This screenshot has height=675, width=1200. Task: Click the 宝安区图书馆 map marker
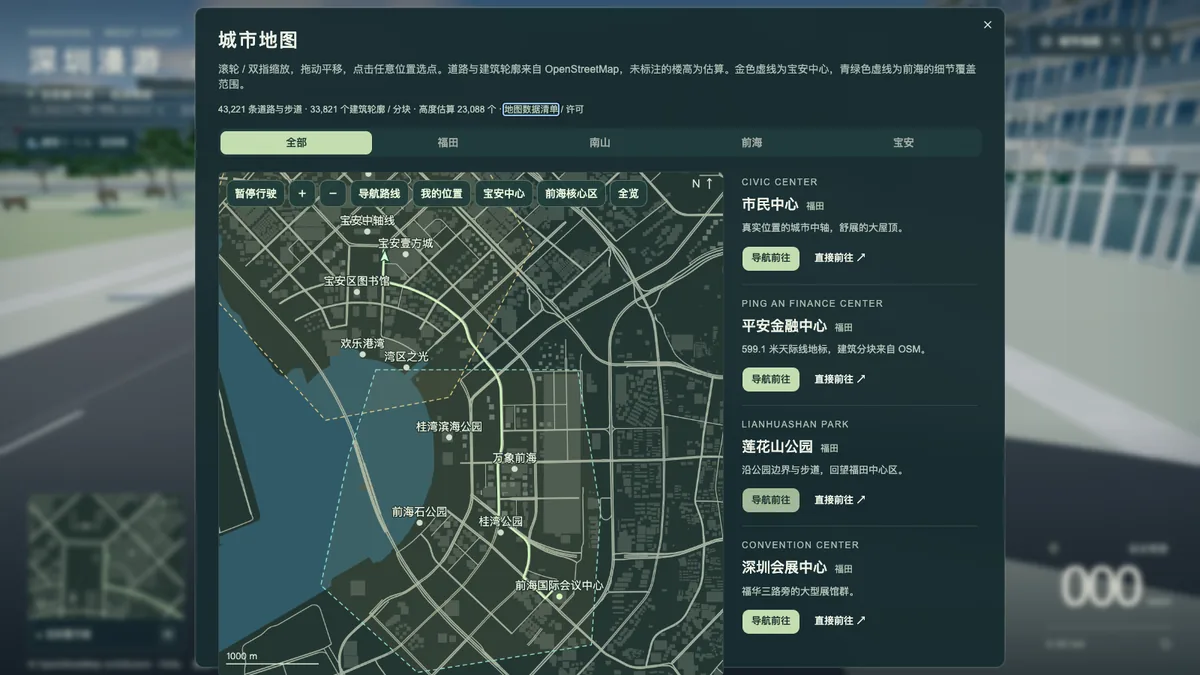tap(356, 292)
